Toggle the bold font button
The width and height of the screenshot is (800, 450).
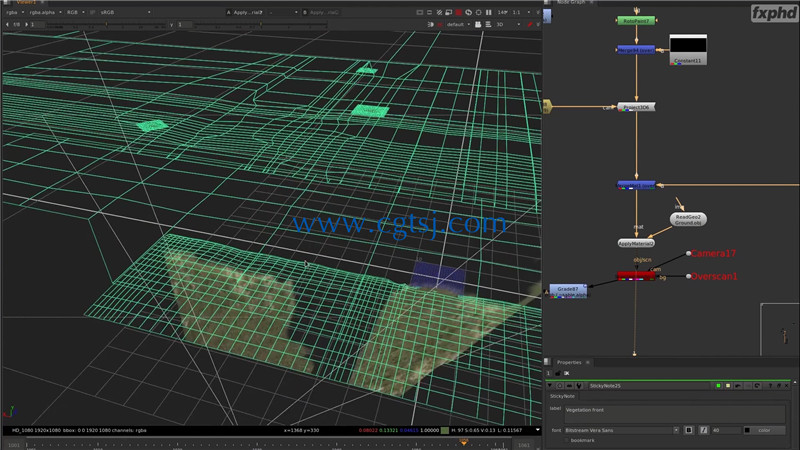pyautogui.click(x=689, y=430)
